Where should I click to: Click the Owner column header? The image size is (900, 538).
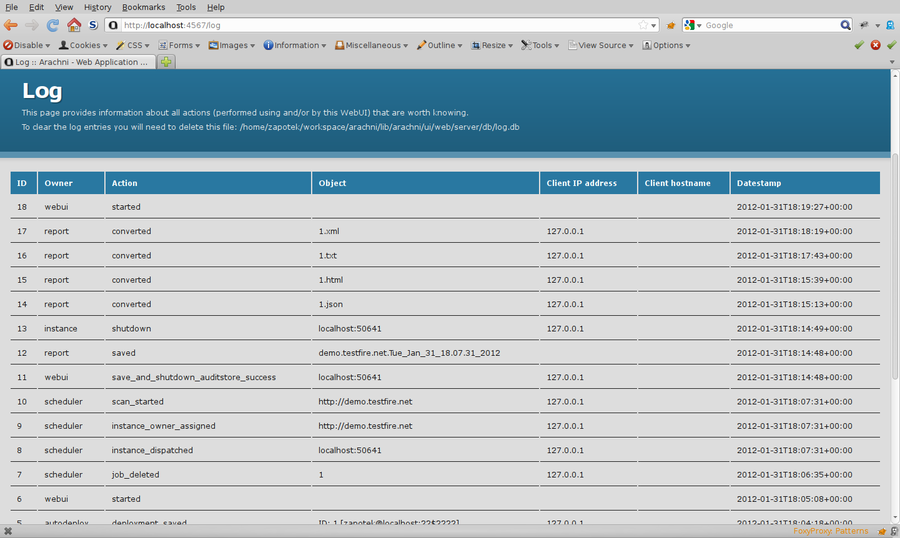tap(71, 183)
